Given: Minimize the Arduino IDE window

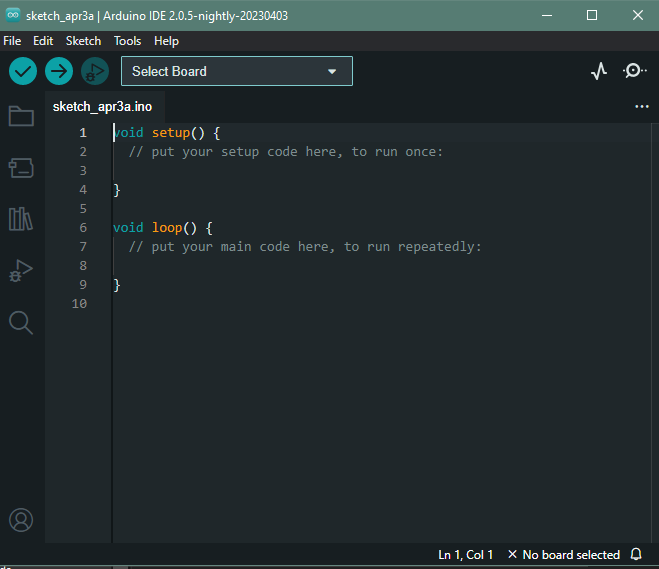Looking at the screenshot, I should click(x=547, y=16).
